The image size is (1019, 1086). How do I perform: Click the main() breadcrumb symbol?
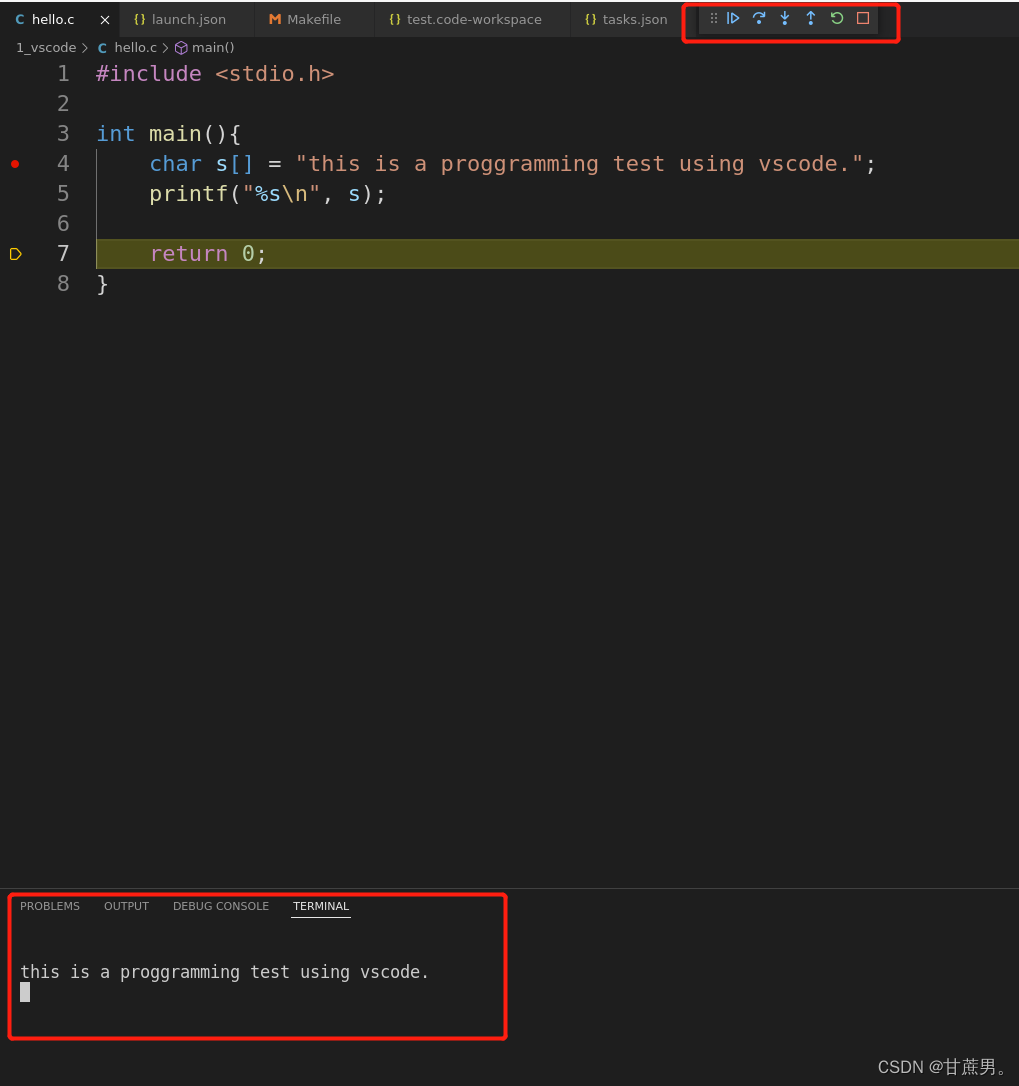213,48
